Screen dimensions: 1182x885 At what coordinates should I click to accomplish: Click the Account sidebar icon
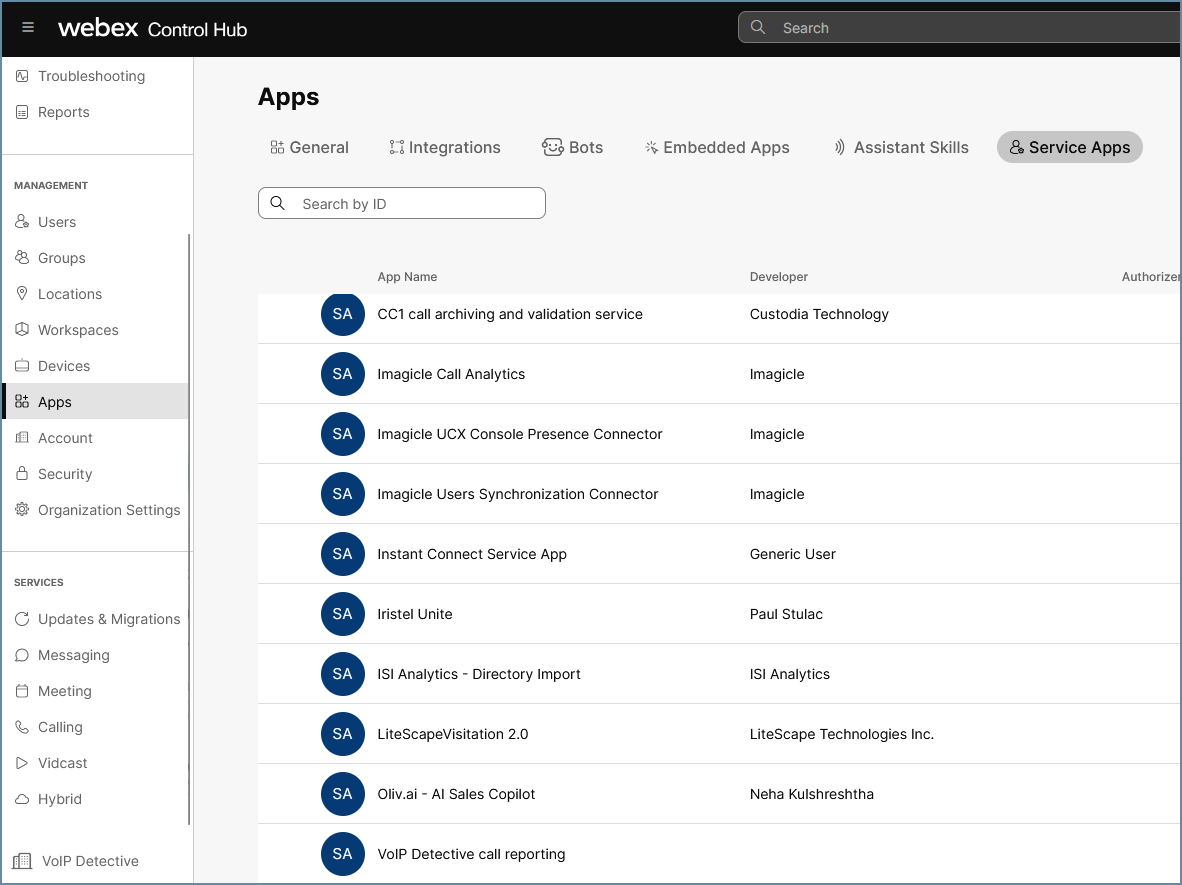point(22,438)
